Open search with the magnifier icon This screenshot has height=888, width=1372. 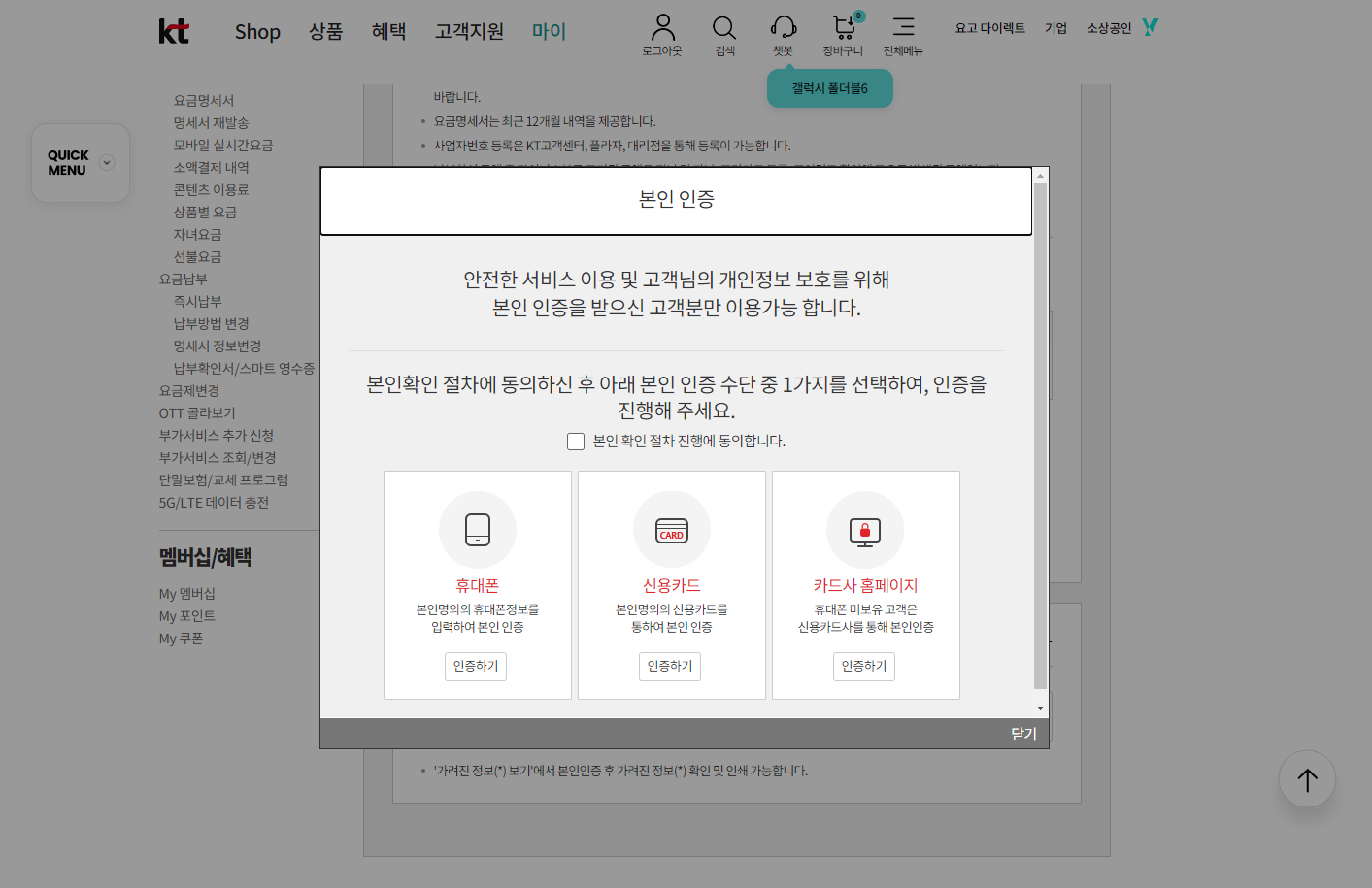(724, 27)
